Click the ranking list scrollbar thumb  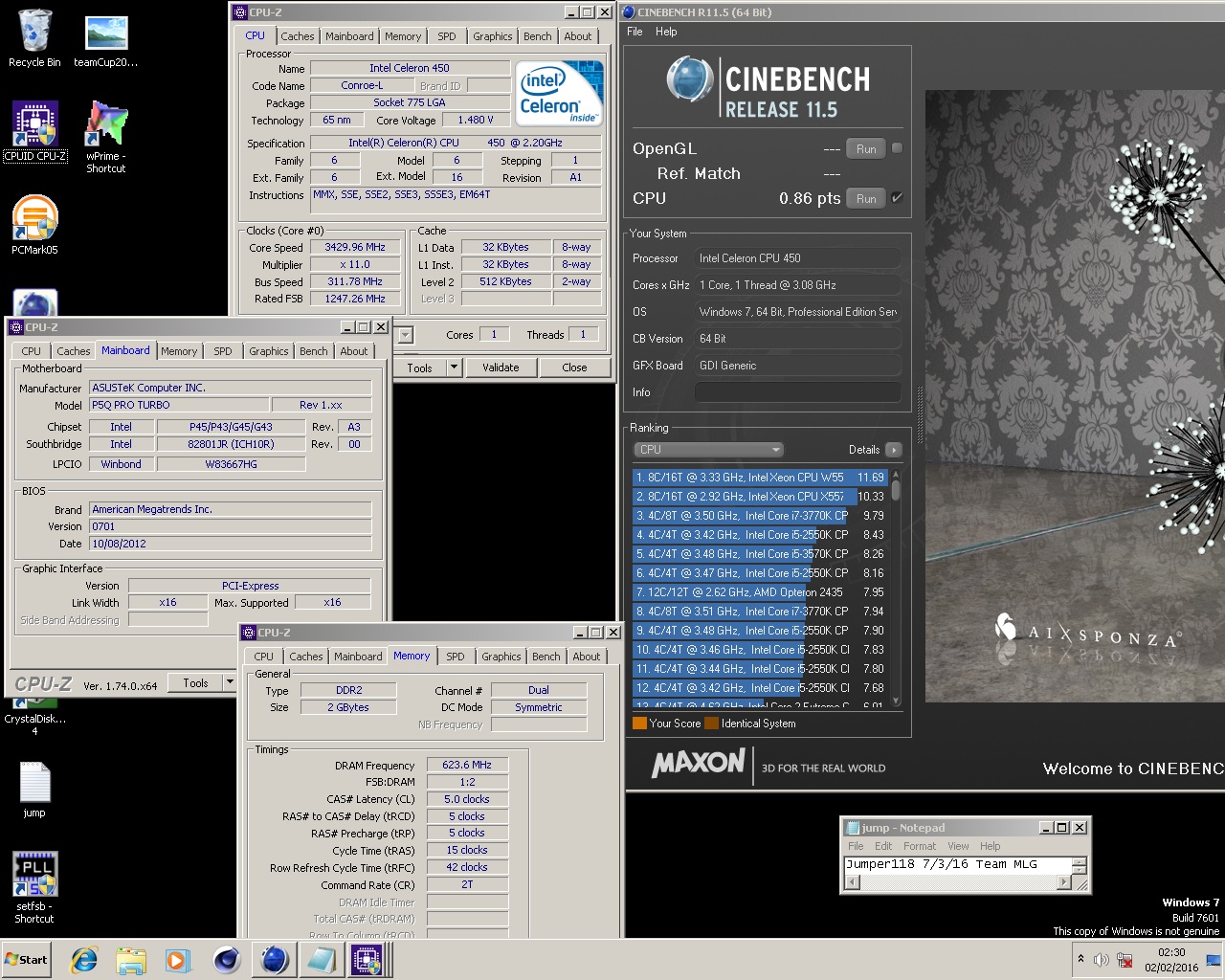click(896, 491)
